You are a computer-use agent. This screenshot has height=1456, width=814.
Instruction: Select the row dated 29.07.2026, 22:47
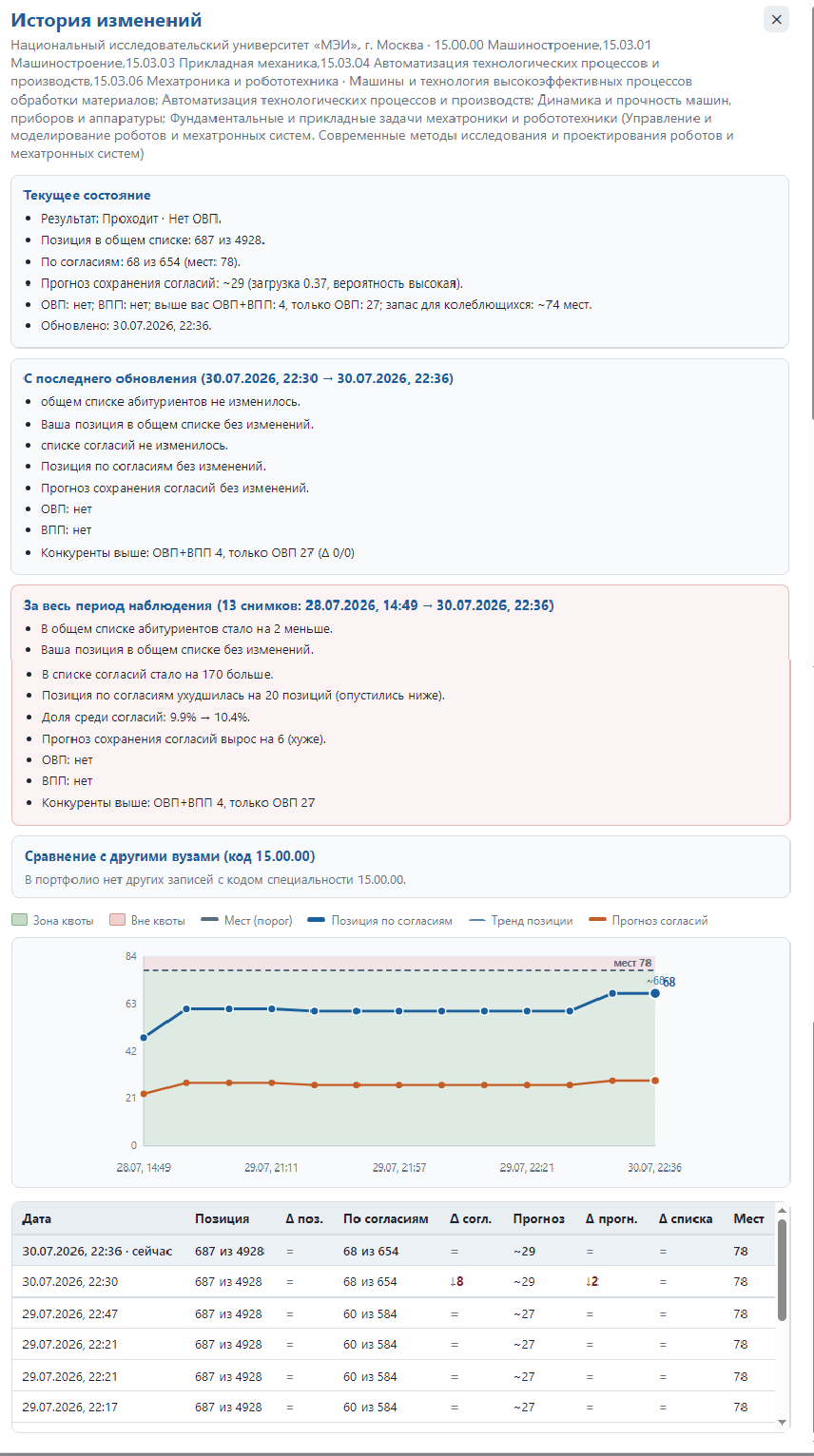pyautogui.click(x=394, y=1313)
